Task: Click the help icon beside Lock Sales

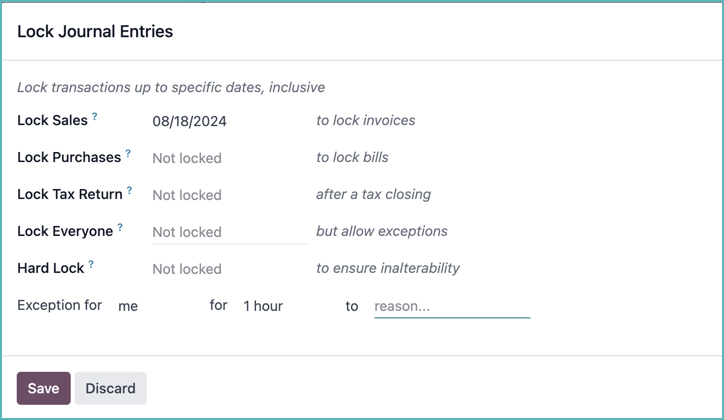Action: click(x=95, y=117)
